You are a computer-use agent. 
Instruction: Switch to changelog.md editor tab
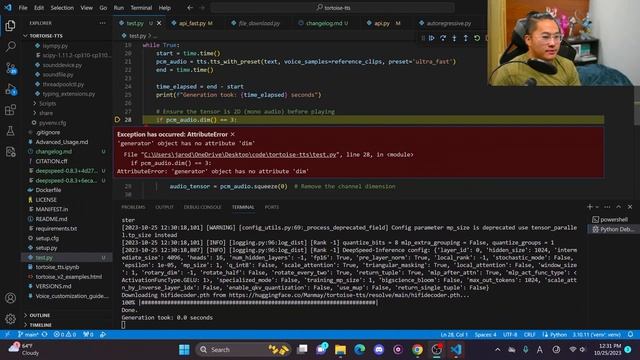324,23
